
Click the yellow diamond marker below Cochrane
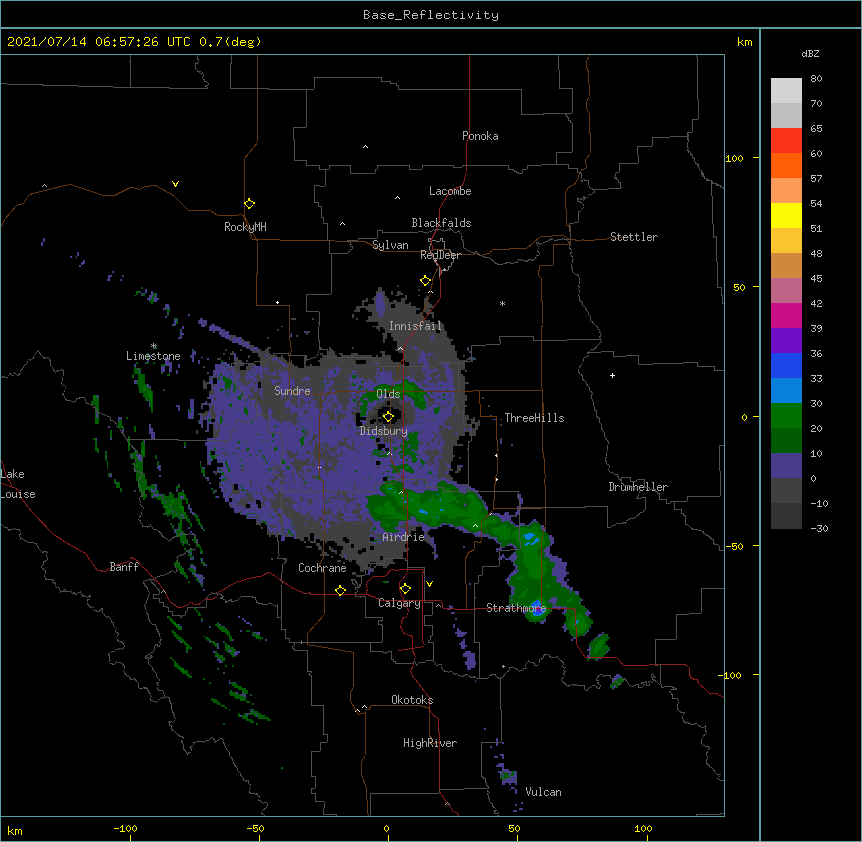pos(340,590)
